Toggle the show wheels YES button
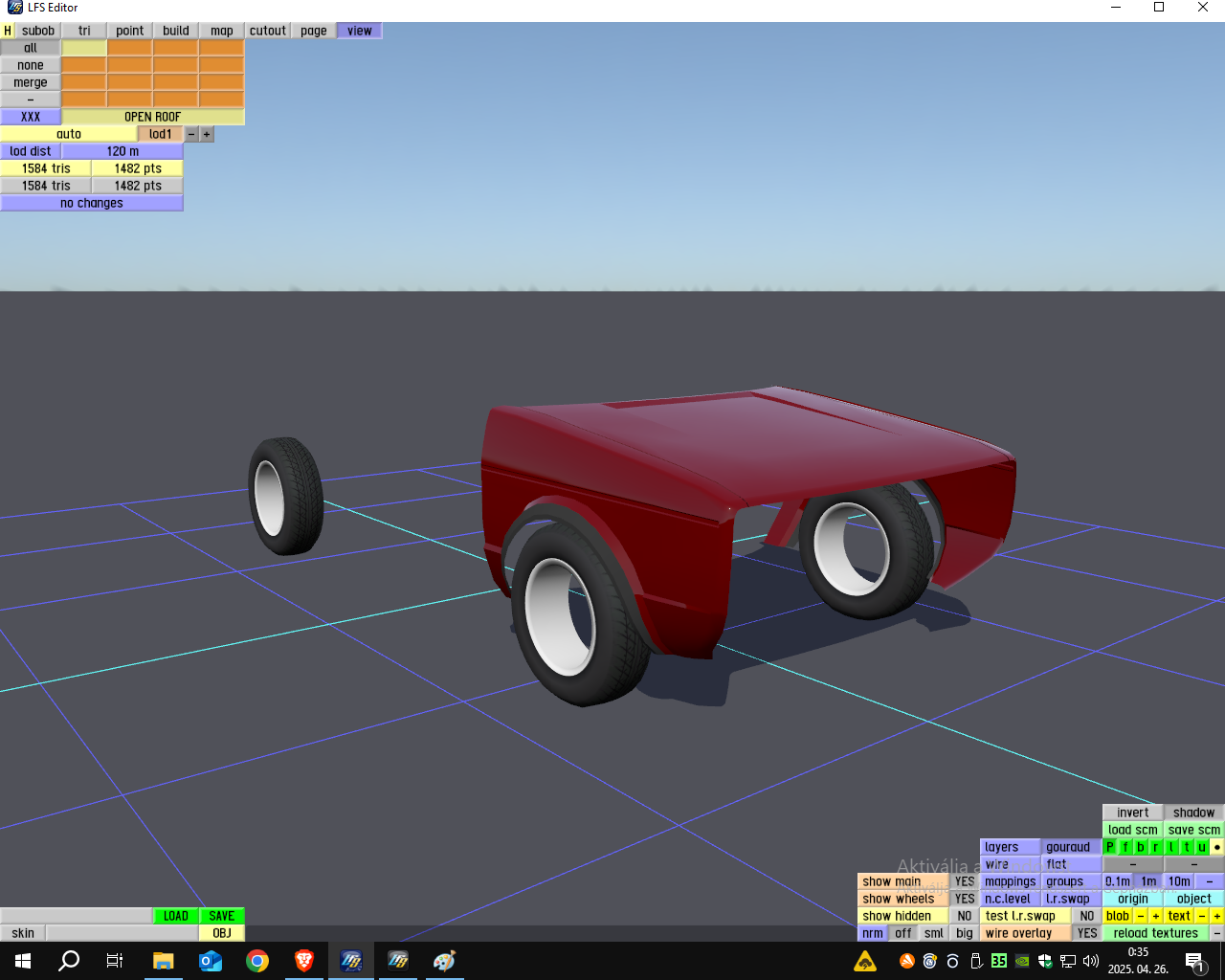 tap(965, 899)
